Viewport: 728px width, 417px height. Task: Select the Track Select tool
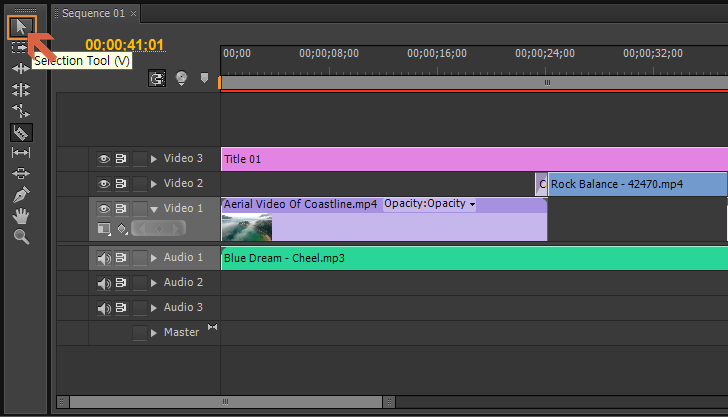(19, 47)
